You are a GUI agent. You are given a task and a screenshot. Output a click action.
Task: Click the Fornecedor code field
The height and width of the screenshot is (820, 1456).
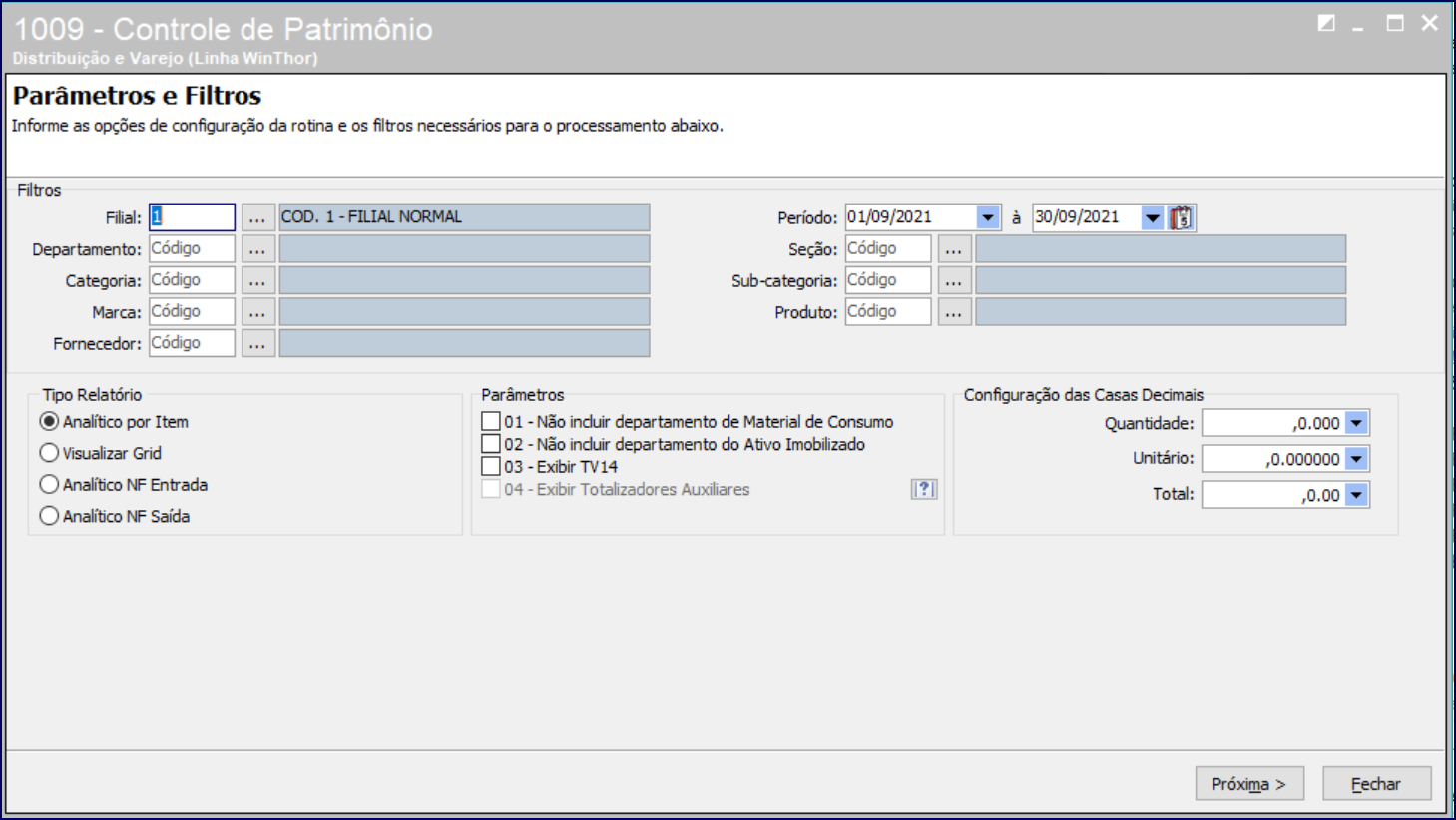pos(192,343)
